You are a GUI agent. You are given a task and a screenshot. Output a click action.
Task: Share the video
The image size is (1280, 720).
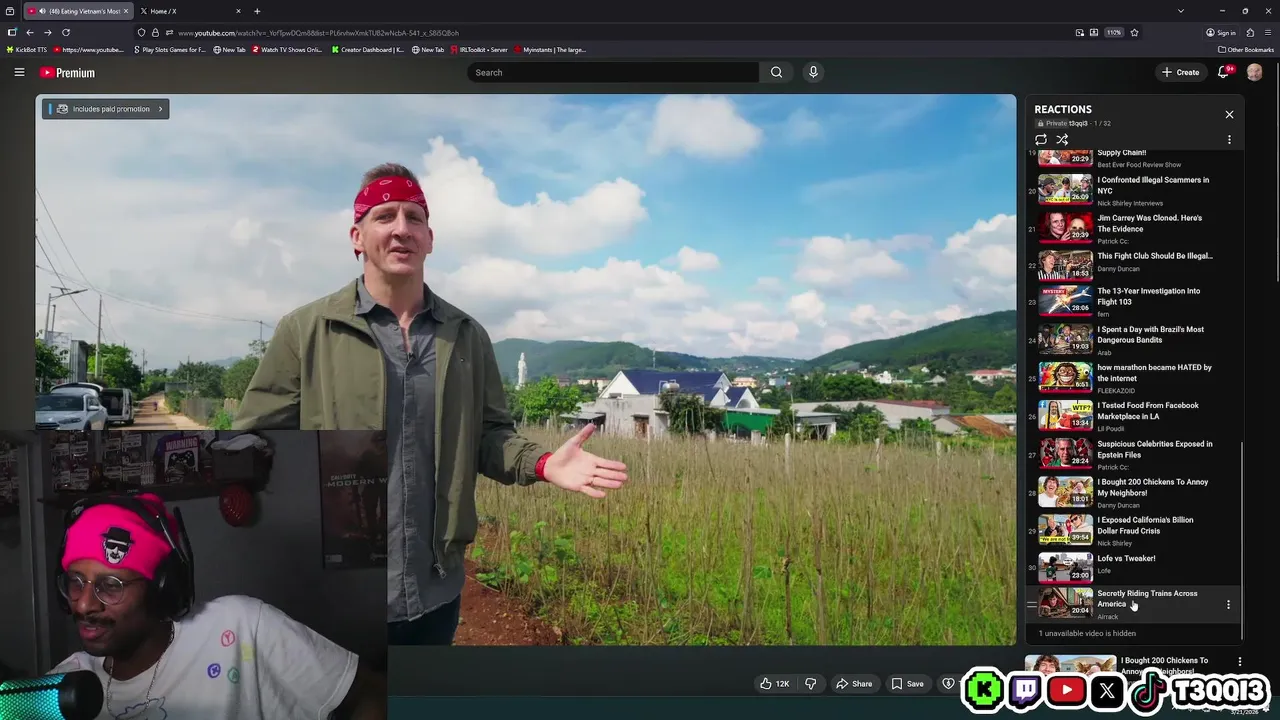854,683
